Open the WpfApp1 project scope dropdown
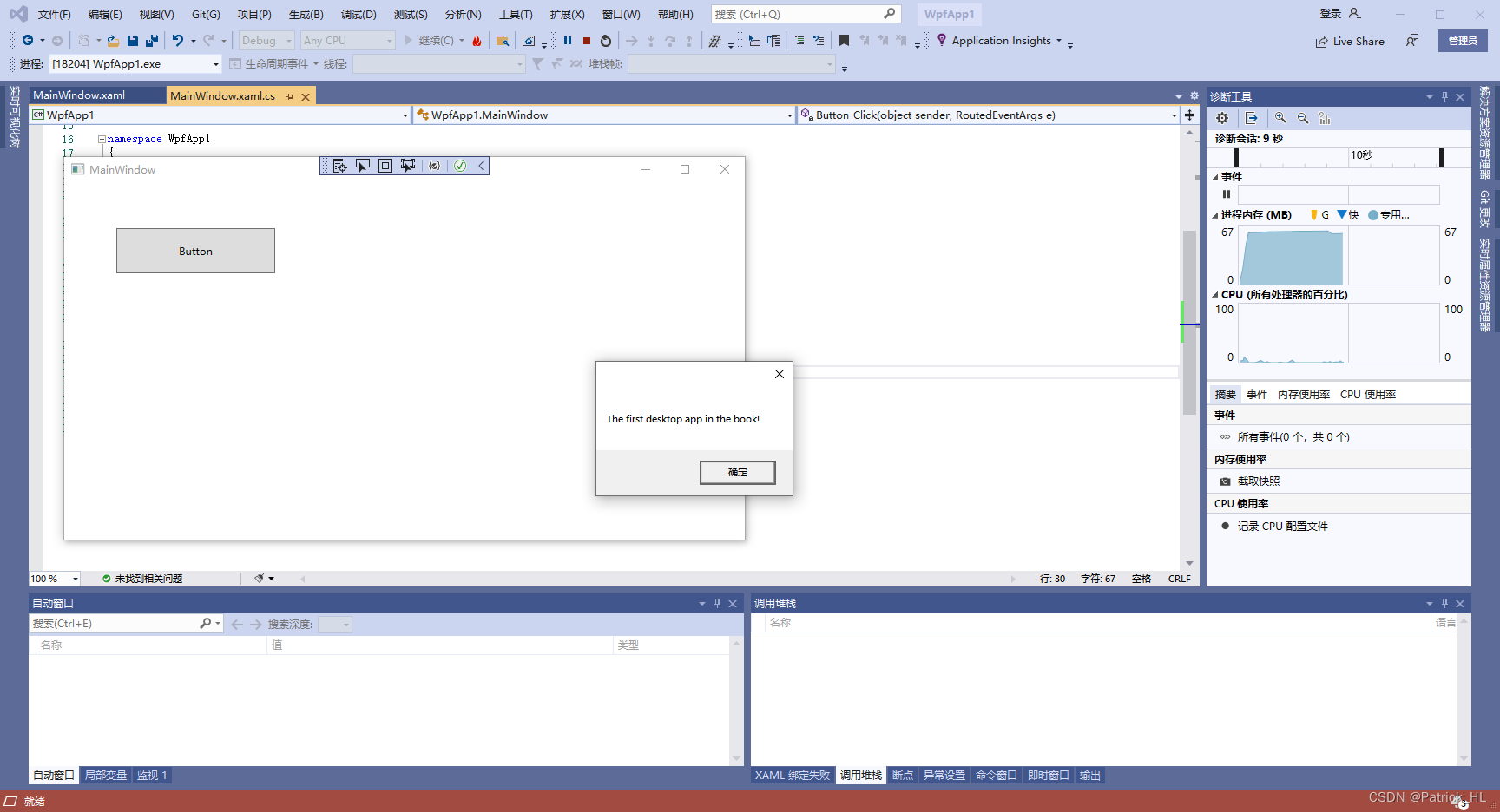The height and width of the screenshot is (812, 1500). [x=220, y=115]
